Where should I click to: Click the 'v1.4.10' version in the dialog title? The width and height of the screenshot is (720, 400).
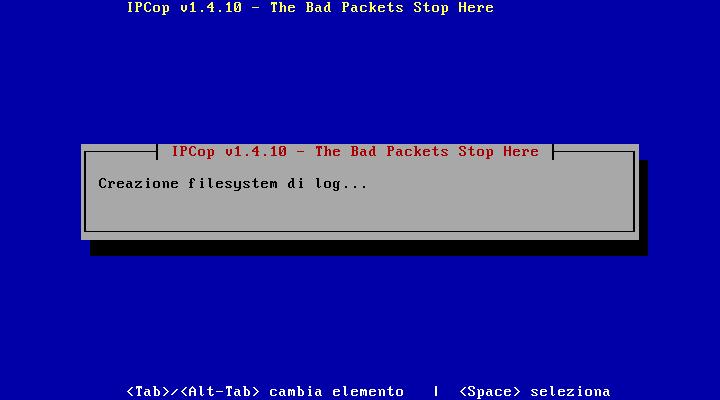(256, 152)
